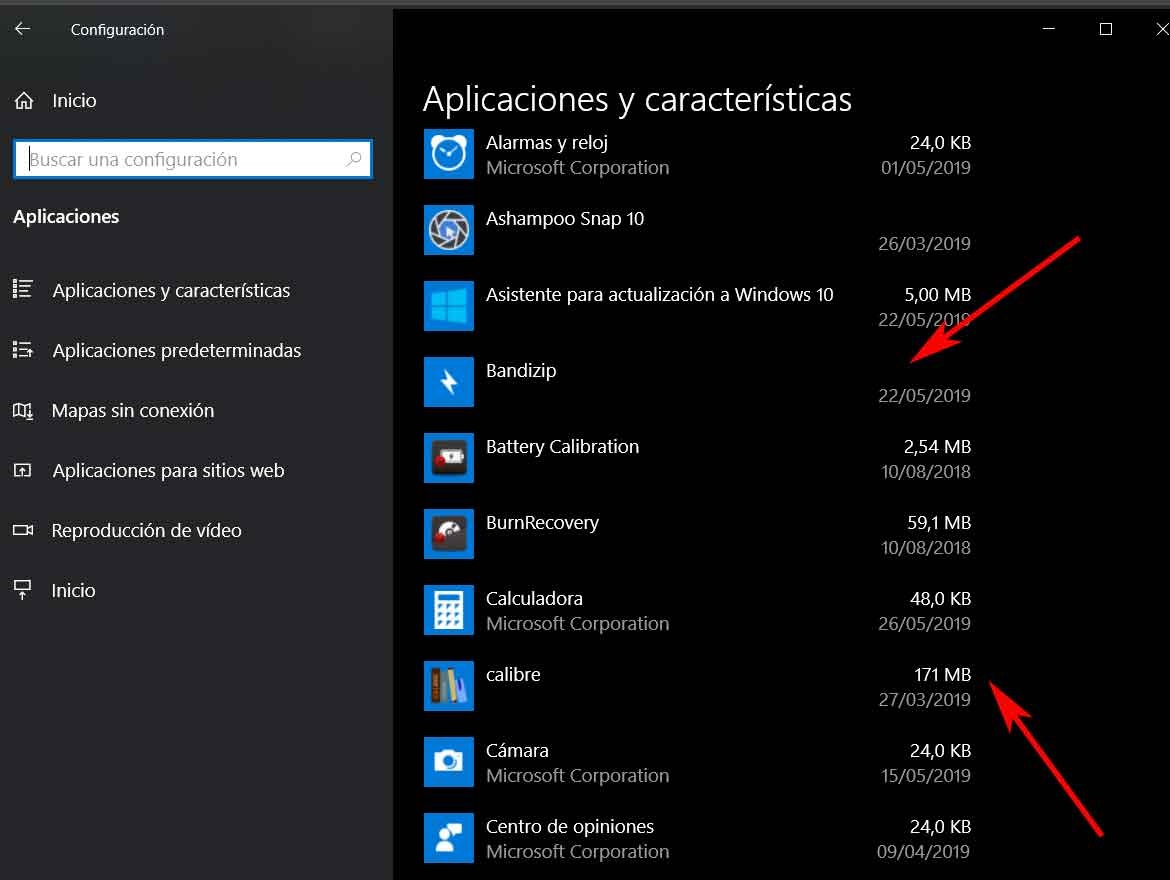Image resolution: width=1170 pixels, height=880 pixels.
Task: Click the Configuración window title
Action: [x=117, y=30]
